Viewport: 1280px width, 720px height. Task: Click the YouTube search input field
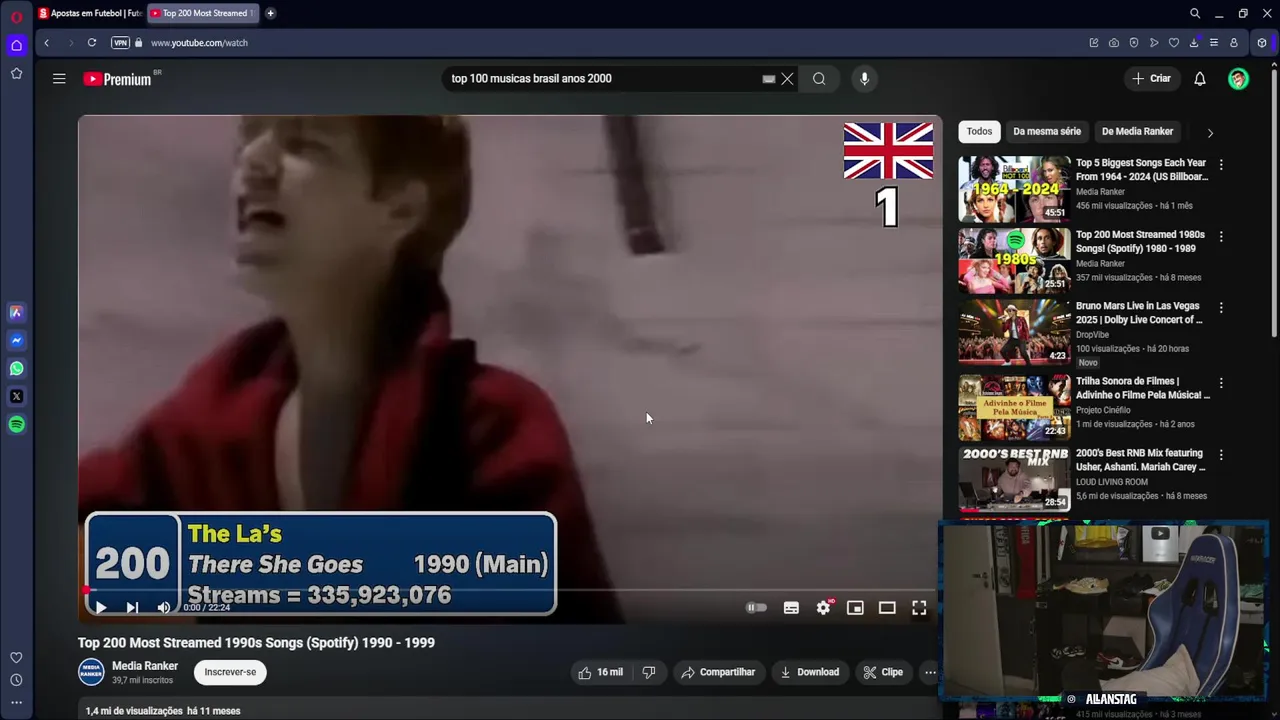tap(600, 79)
